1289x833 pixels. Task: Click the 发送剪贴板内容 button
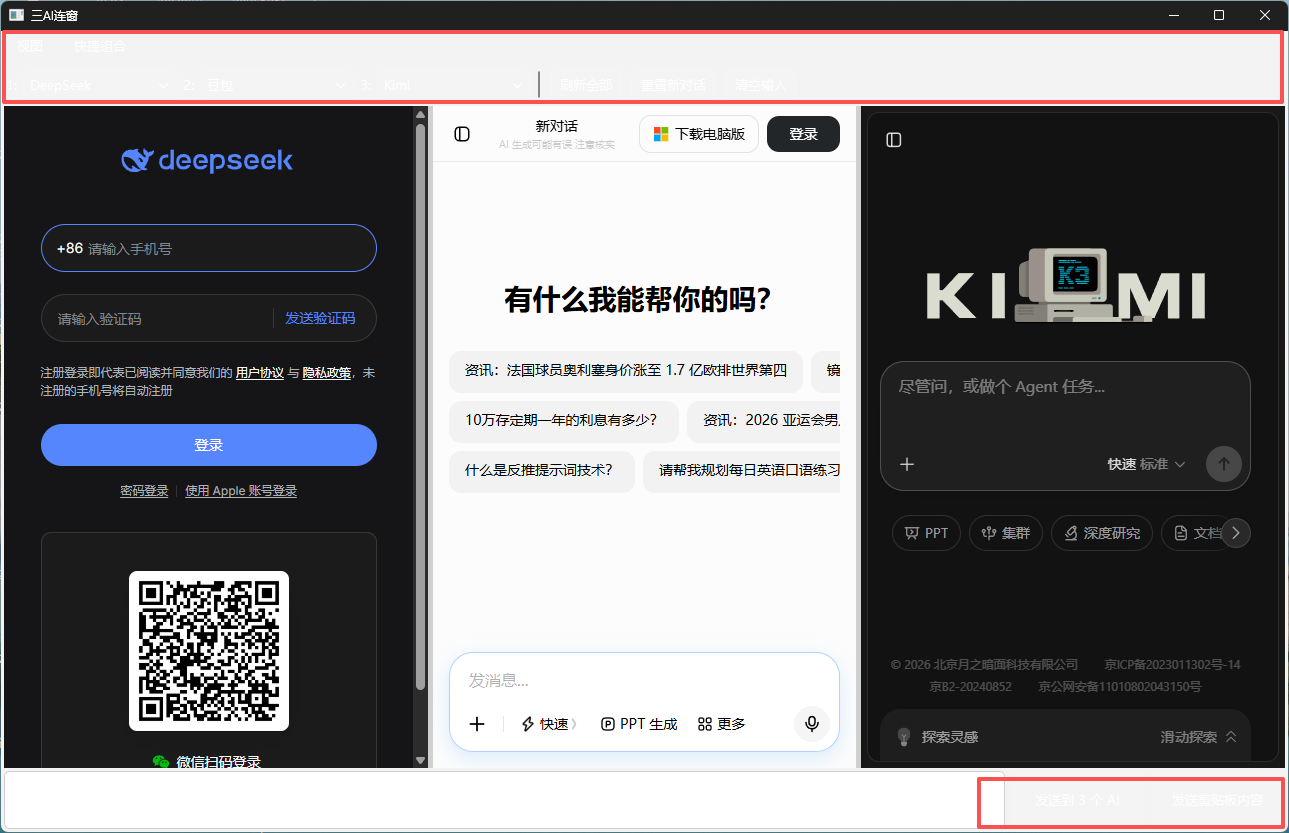(x=1217, y=801)
